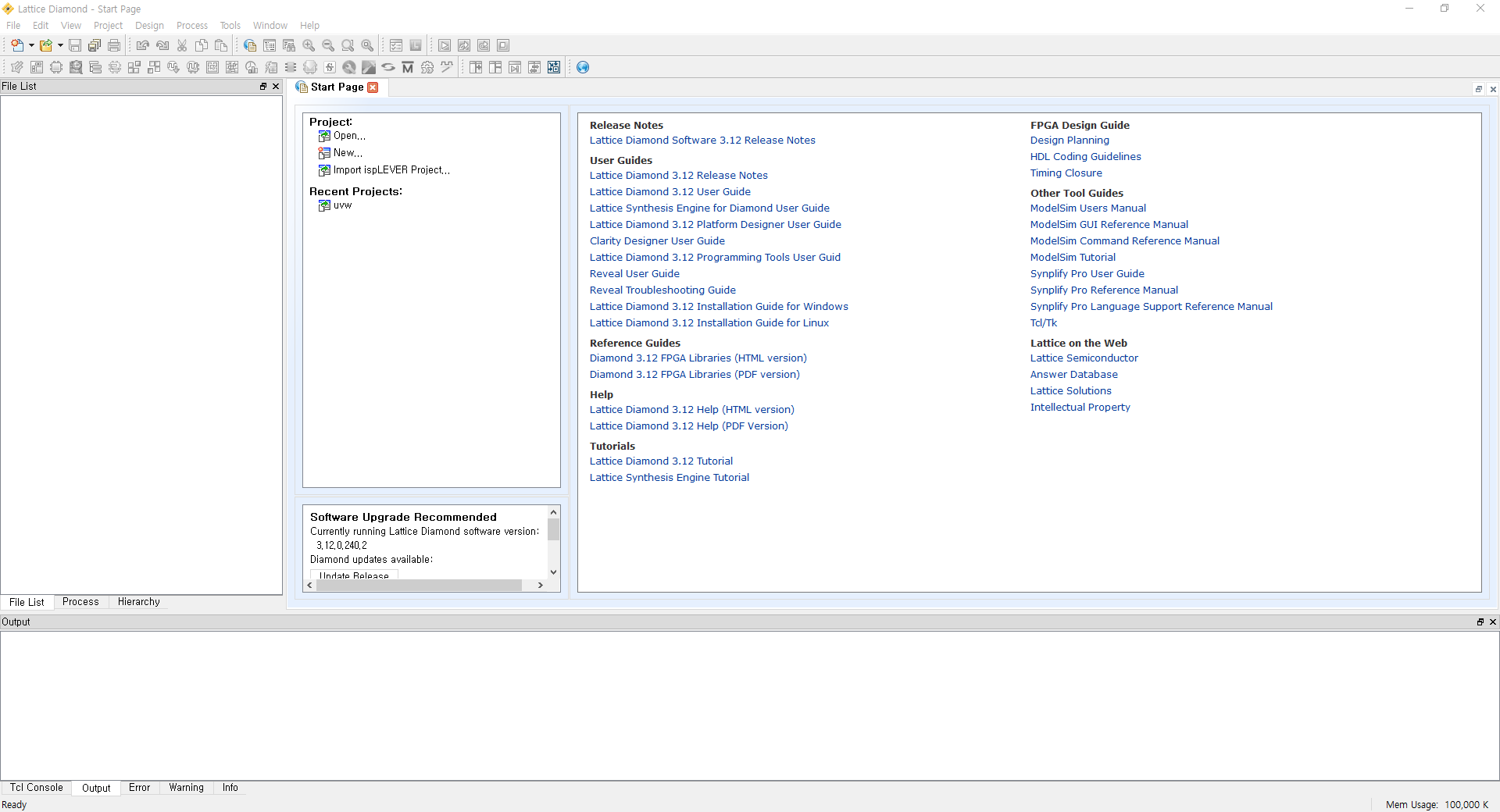The height and width of the screenshot is (812, 1500).
Task: Open Timing Closure link
Action: tap(1066, 173)
